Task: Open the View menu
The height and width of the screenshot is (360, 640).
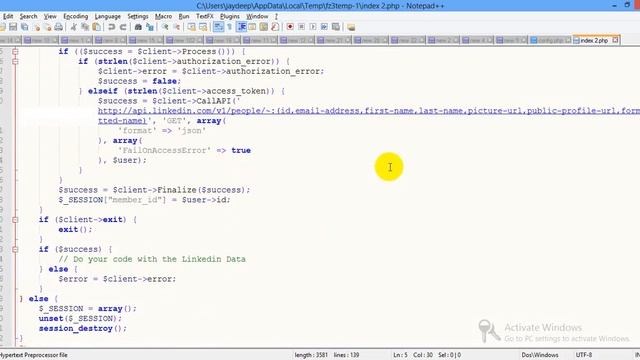Action: point(50,16)
